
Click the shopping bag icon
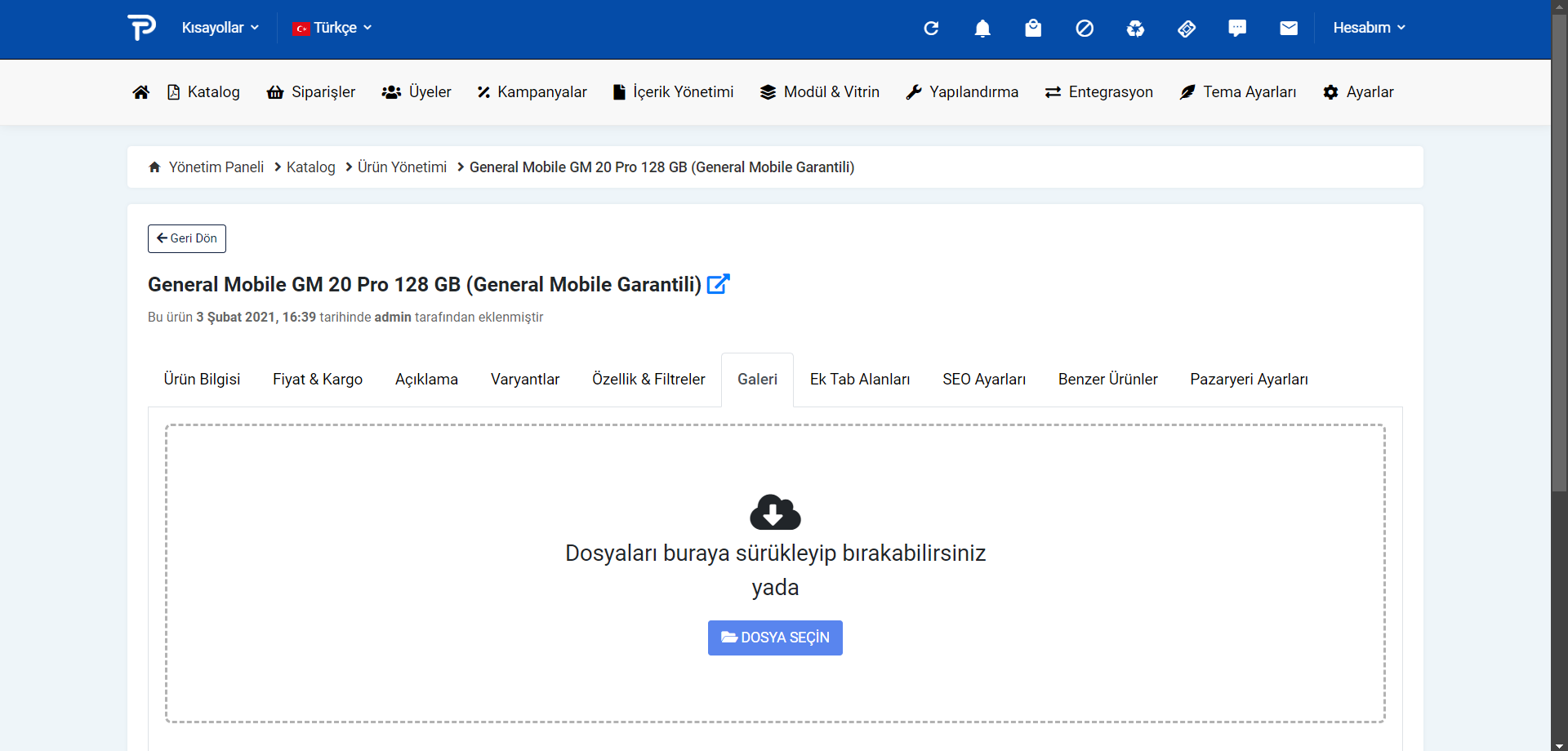point(1033,29)
